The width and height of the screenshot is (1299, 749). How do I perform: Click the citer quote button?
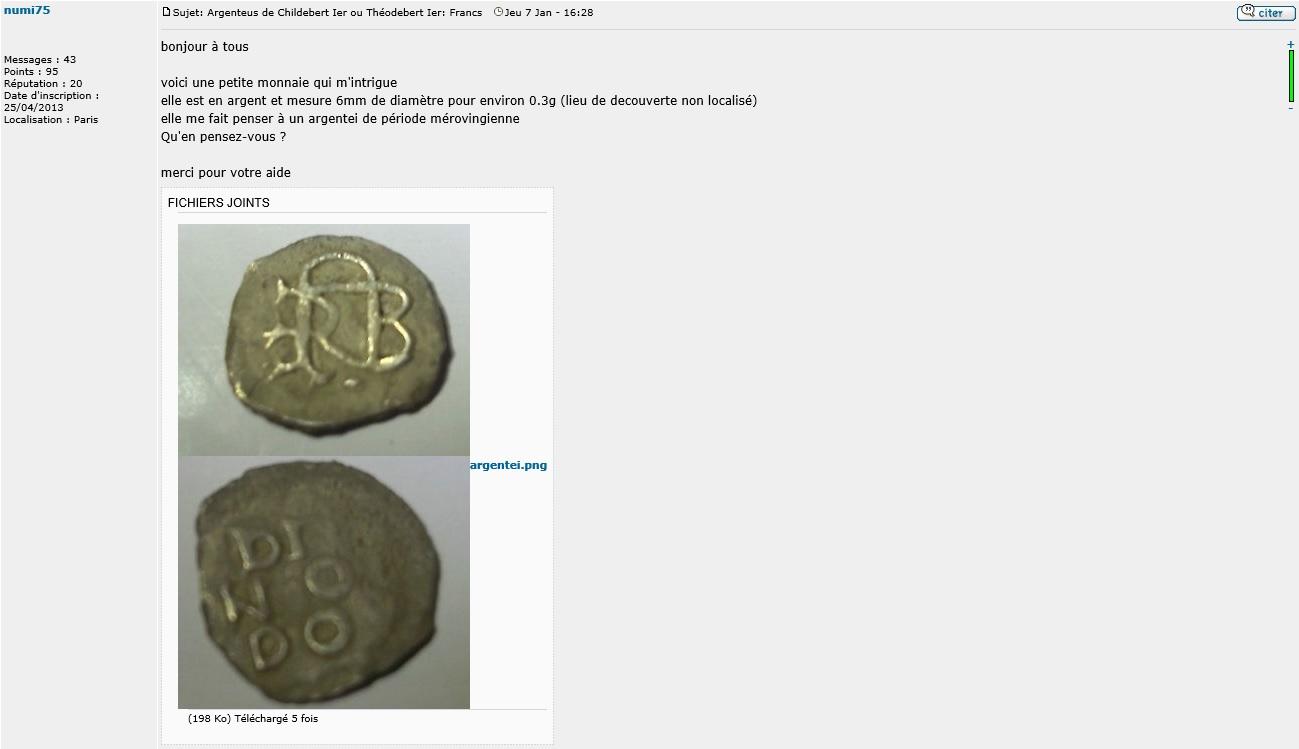point(1266,13)
